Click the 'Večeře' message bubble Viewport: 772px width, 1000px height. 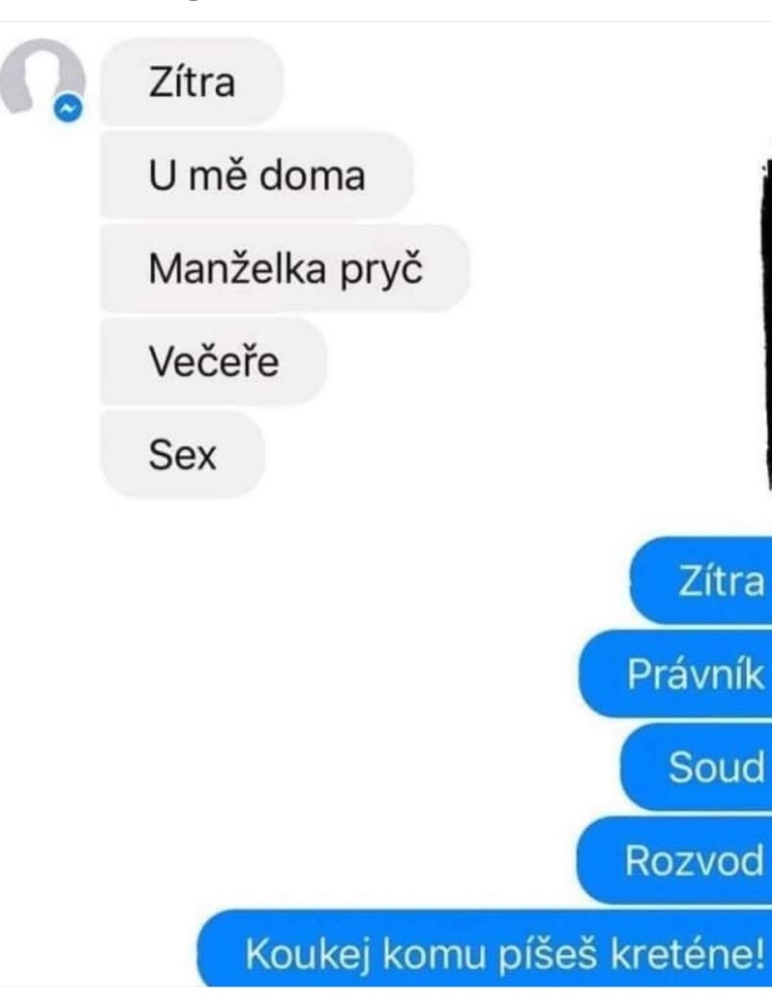(x=214, y=361)
